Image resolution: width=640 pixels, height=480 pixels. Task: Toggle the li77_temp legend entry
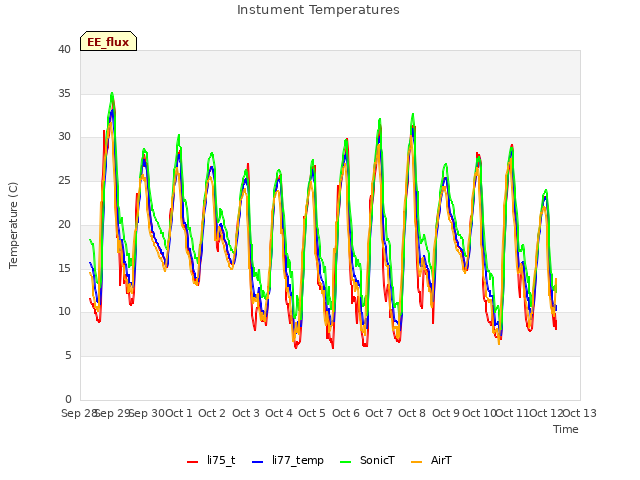(x=288, y=460)
